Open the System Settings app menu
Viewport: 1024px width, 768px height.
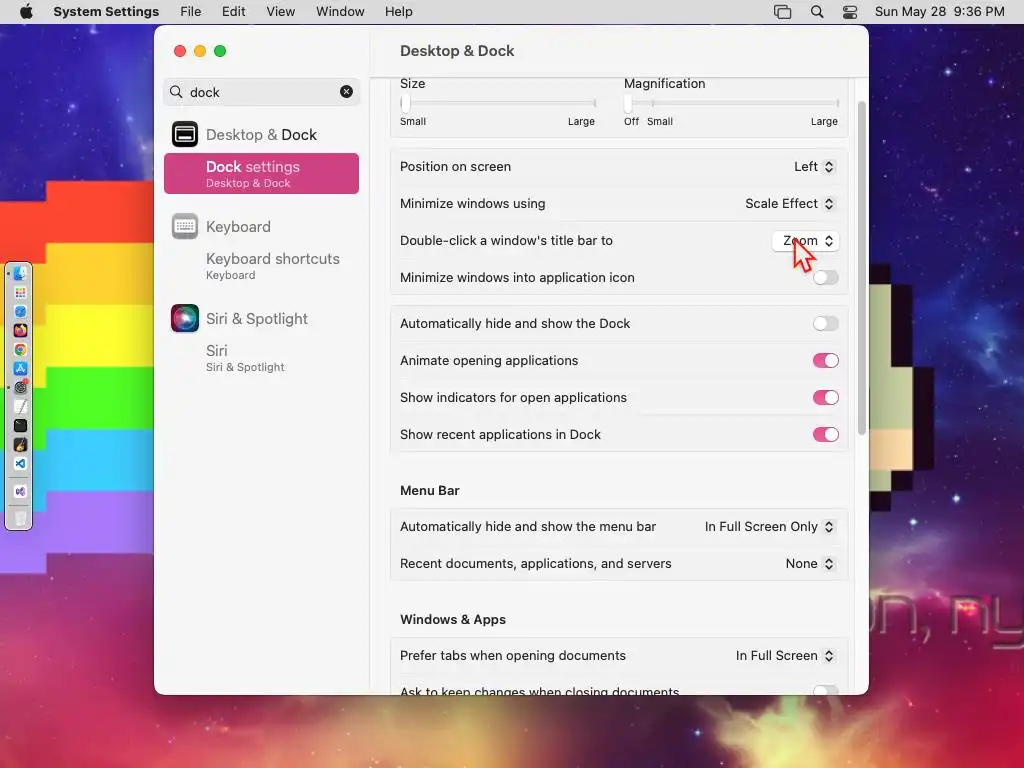click(x=106, y=12)
